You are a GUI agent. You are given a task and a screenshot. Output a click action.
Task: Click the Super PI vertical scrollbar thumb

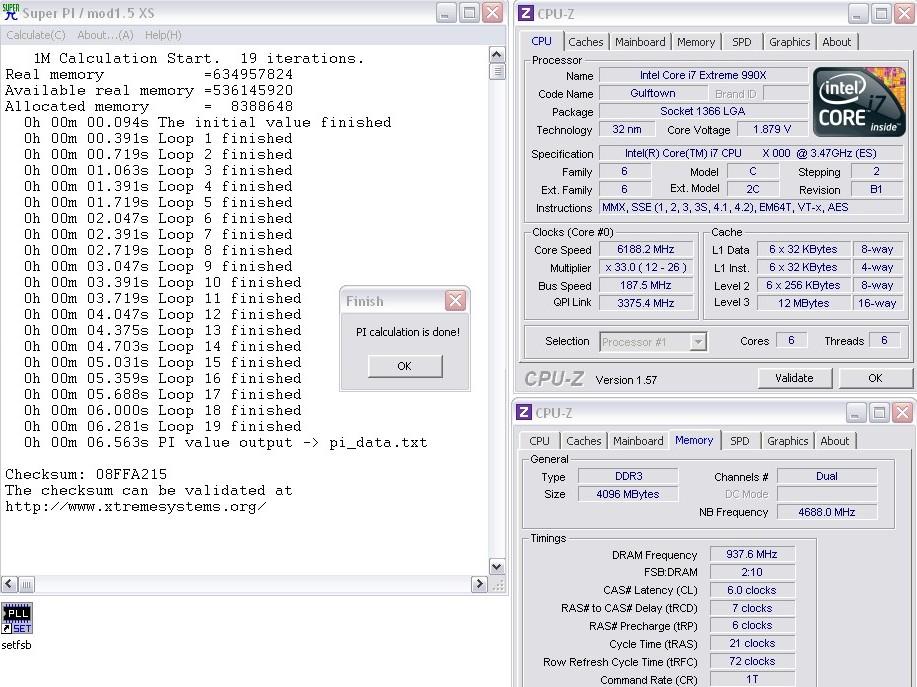click(497, 72)
